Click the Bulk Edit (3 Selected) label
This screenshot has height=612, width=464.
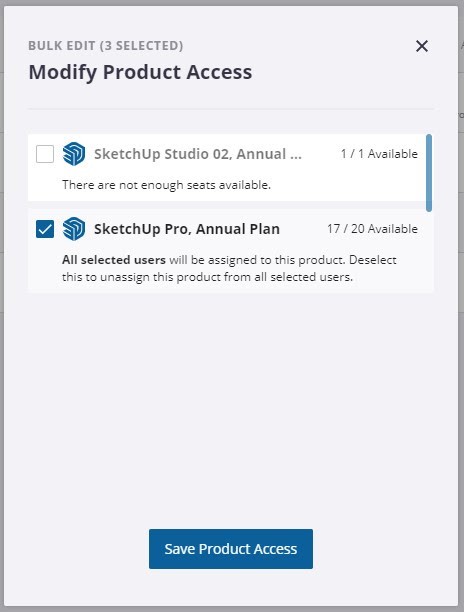click(105, 46)
